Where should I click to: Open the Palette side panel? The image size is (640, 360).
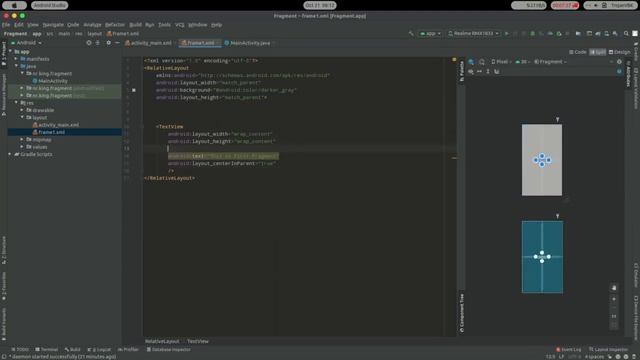[x=462, y=71]
